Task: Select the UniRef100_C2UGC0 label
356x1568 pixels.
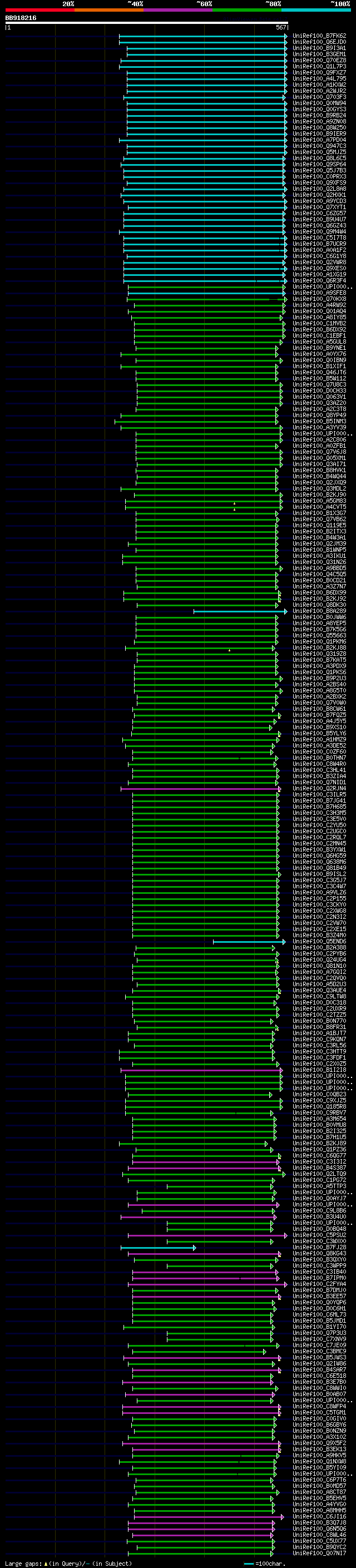Action: point(319,831)
